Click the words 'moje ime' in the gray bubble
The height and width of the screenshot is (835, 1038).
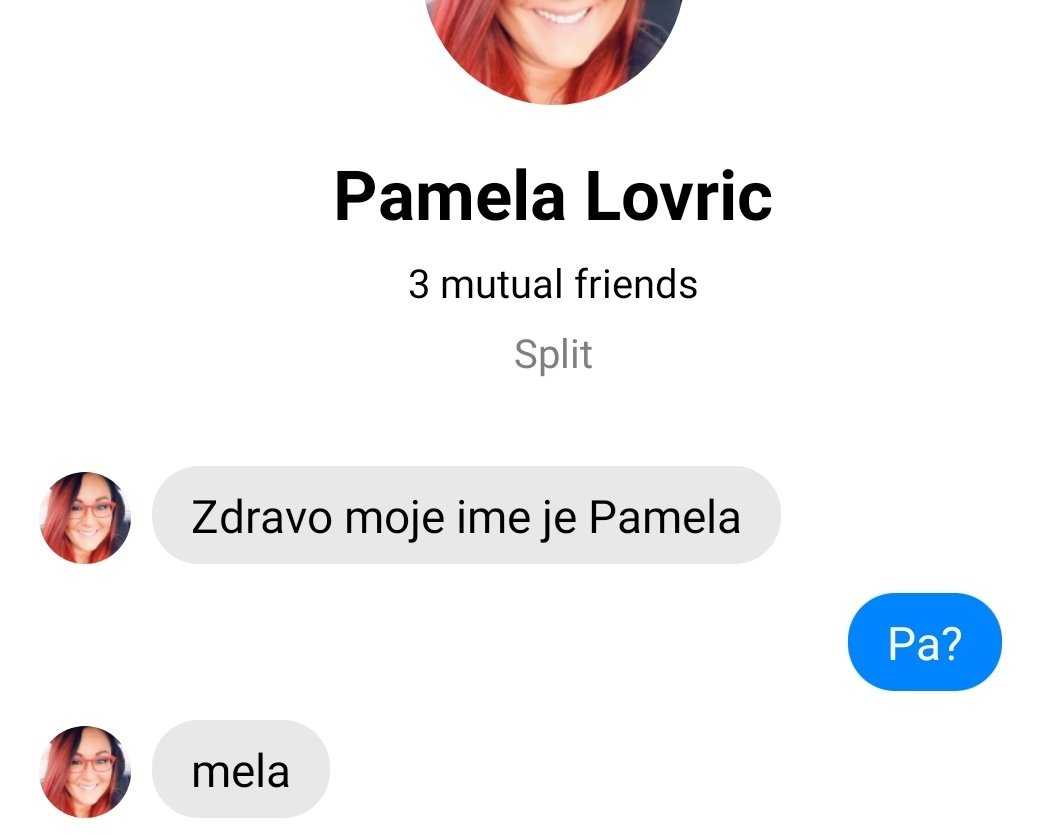(x=438, y=518)
